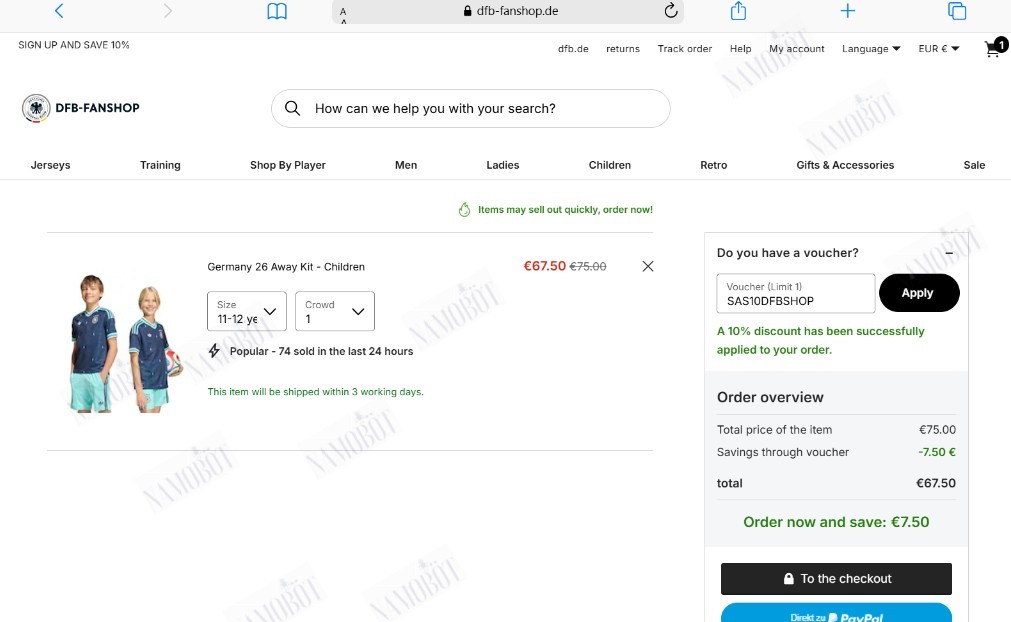1011x622 pixels.
Task: Click the Order overview heading
Action: pyautogui.click(x=770, y=397)
